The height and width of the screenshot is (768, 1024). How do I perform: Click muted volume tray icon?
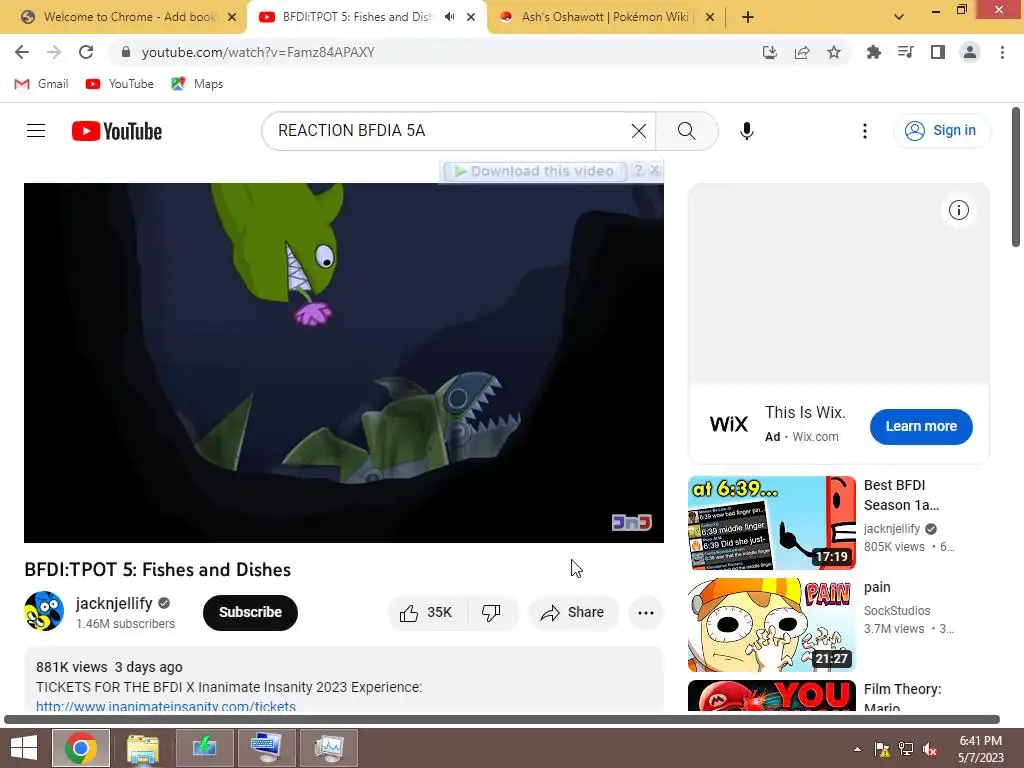click(930, 749)
